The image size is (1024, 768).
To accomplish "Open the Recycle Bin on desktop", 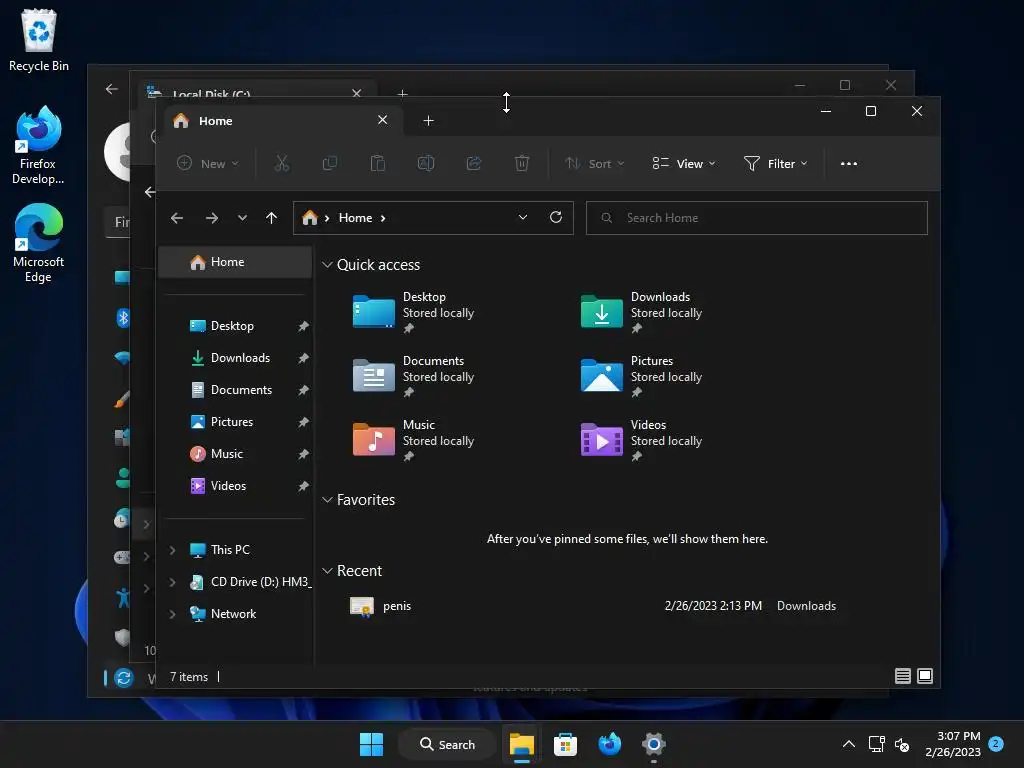I will pos(39,40).
